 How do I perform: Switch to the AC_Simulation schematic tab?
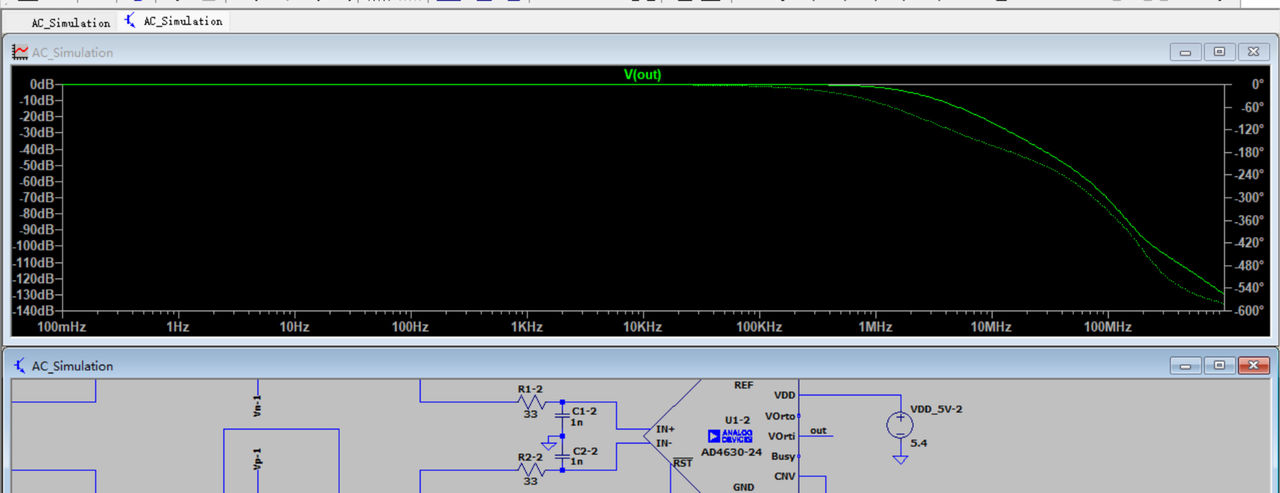click(x=174, y=21)
